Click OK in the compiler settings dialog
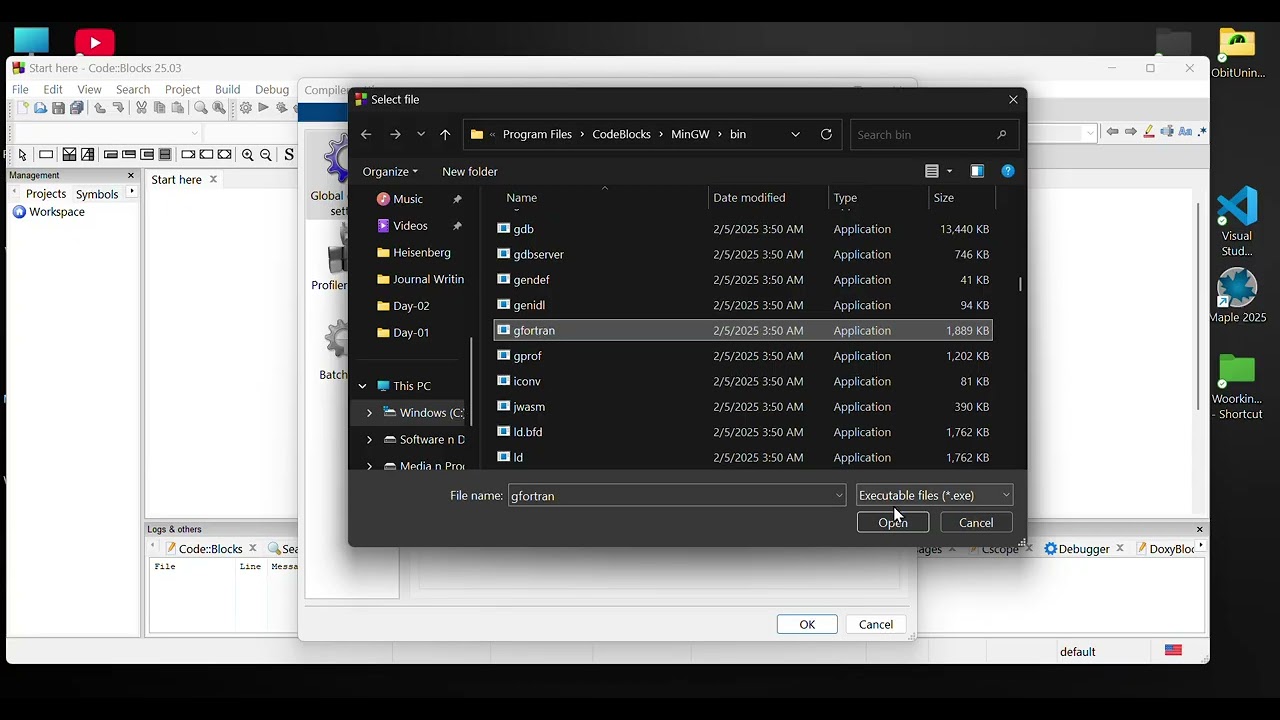 (x=807, y=624)
